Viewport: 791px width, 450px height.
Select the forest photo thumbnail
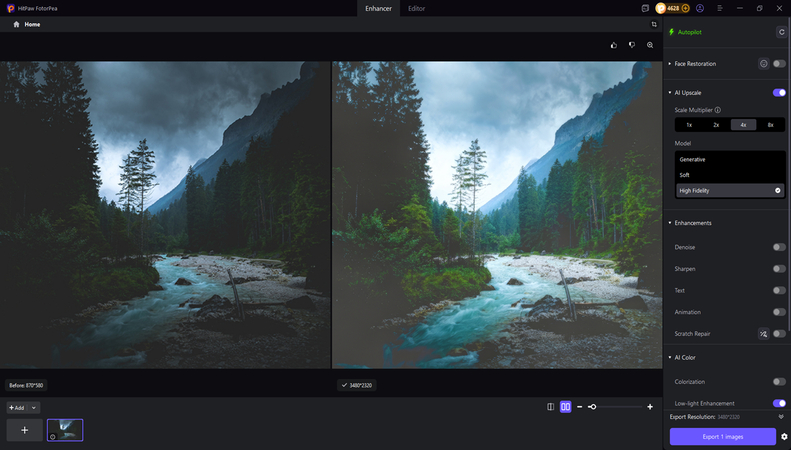(x=65, y=430)
